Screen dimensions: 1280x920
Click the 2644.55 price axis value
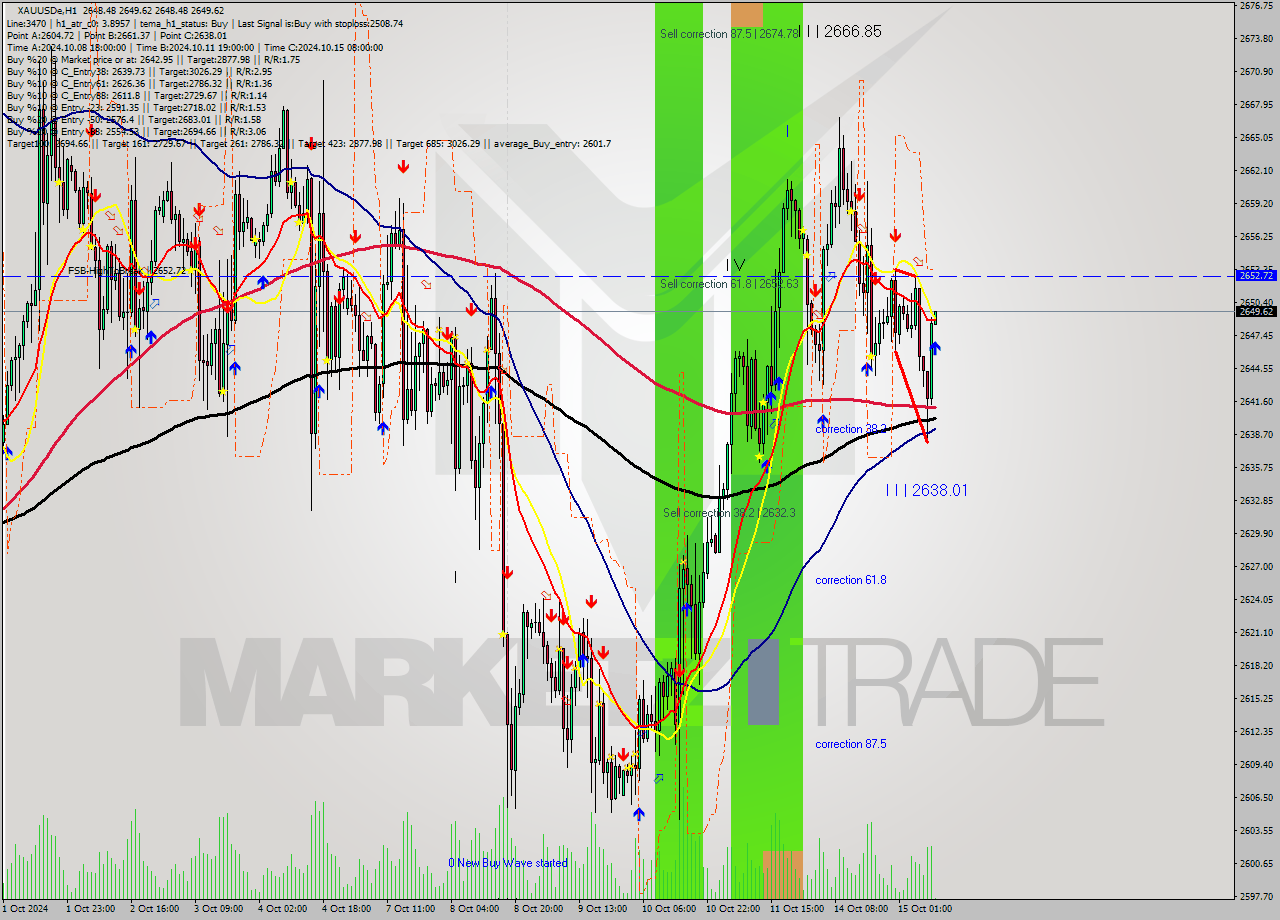pyautogui.click(x=1256, y=368)
